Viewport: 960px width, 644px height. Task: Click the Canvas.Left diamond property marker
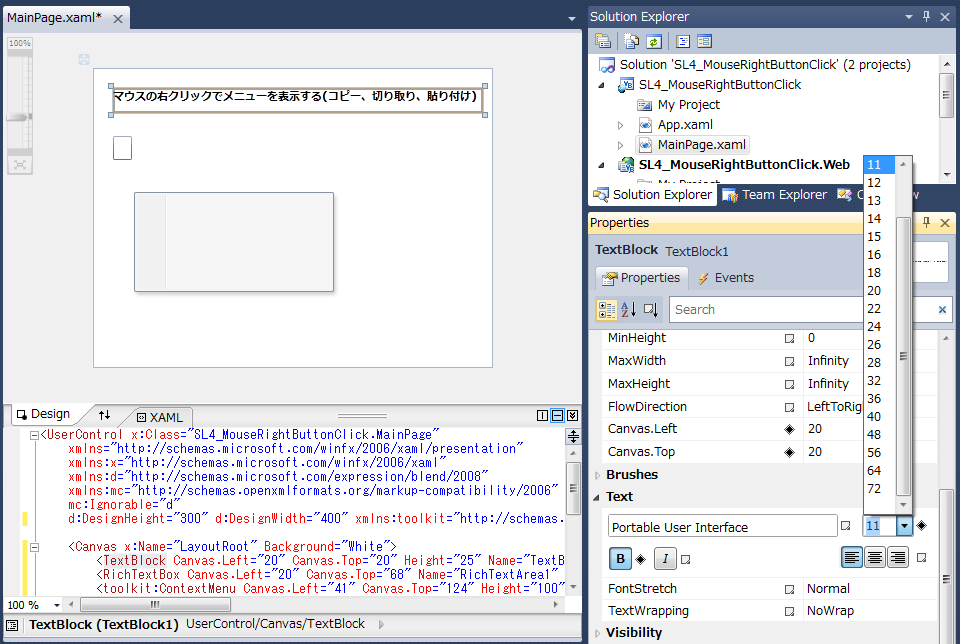[790, 430]
